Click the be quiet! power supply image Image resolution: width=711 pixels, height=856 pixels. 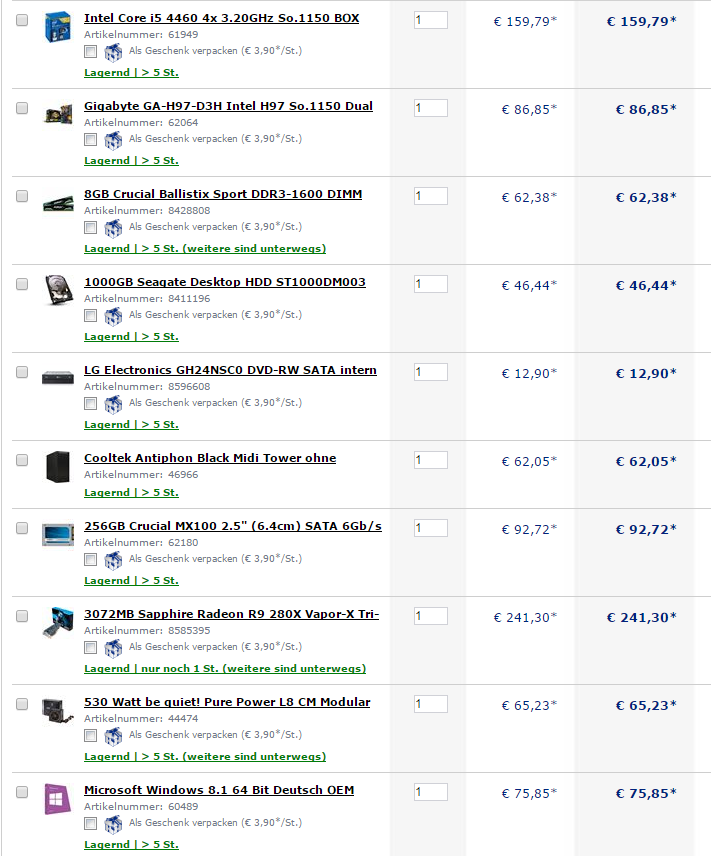point(57,710)
